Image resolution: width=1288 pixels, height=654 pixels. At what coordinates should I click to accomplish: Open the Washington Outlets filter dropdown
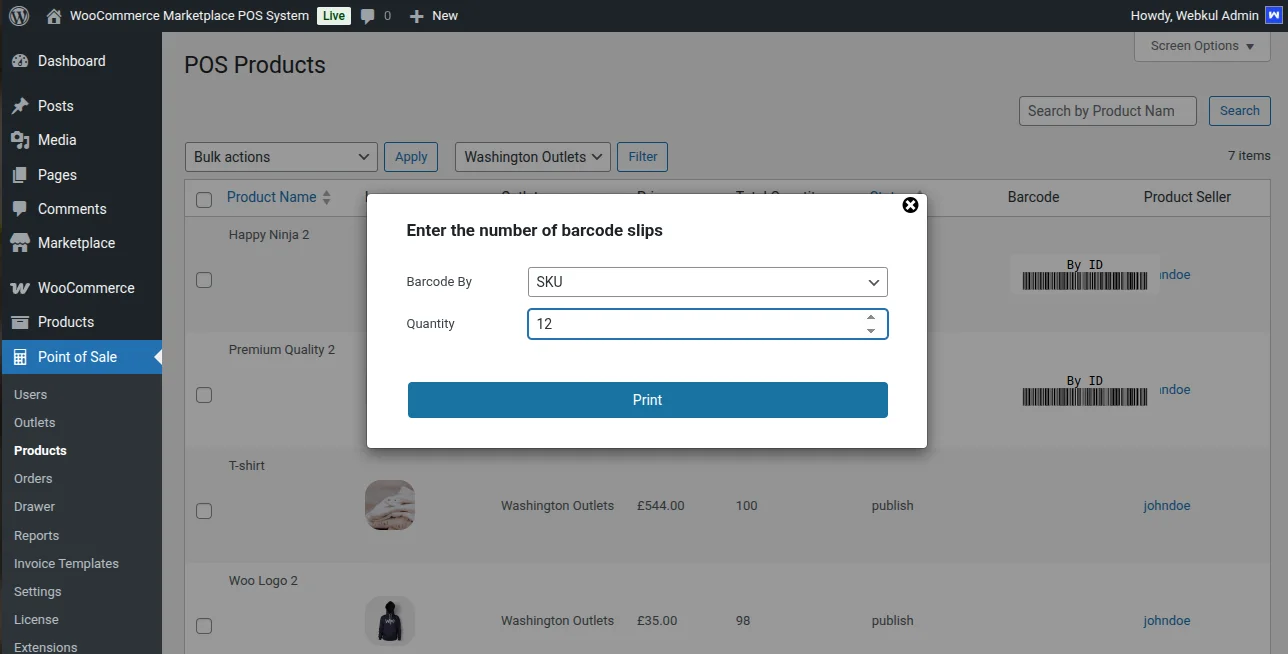pyautogui.click(x=532, y=156)
